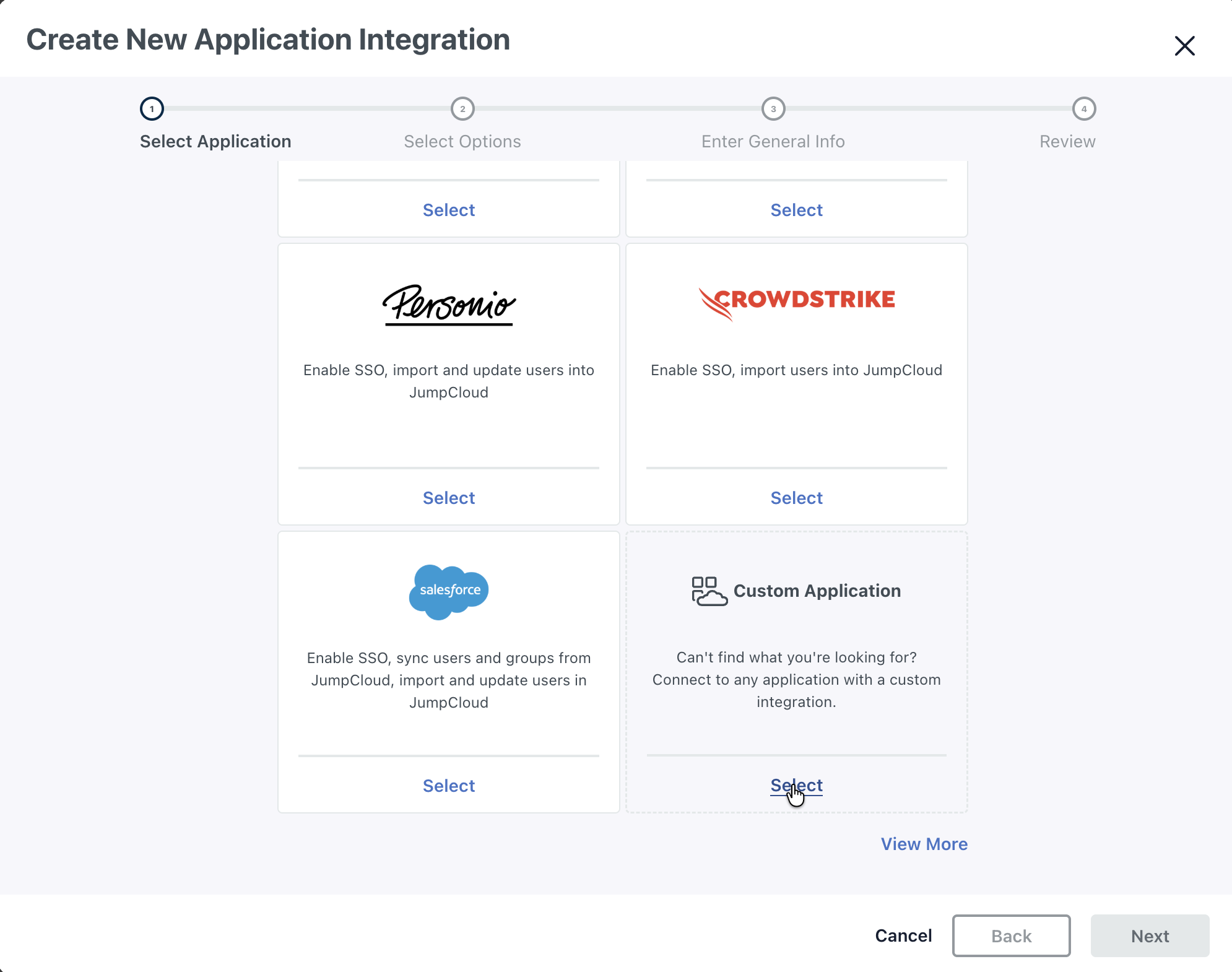This screenshot has width=1232, height=972.
Task: Select the top-left partially visible application card
Action: [448, 209]
